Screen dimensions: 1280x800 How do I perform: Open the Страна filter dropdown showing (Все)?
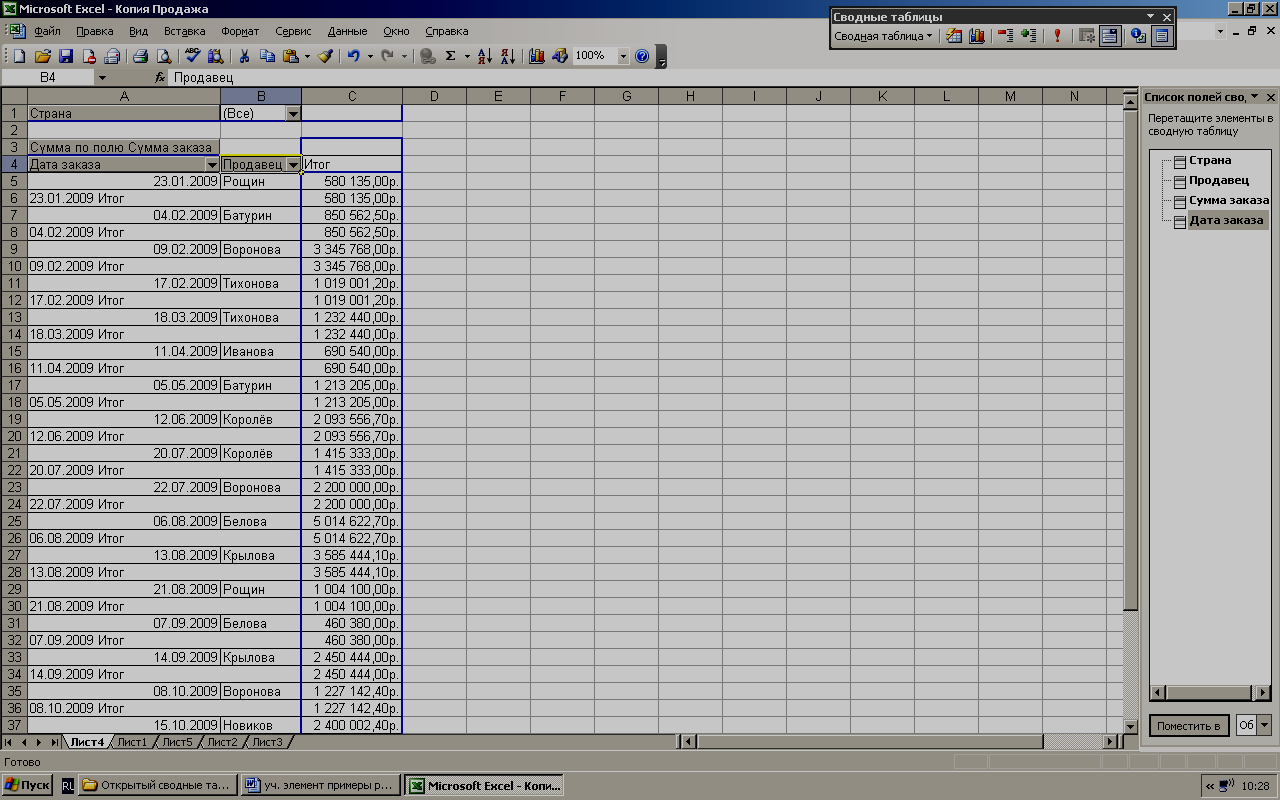tap(293, 114)
